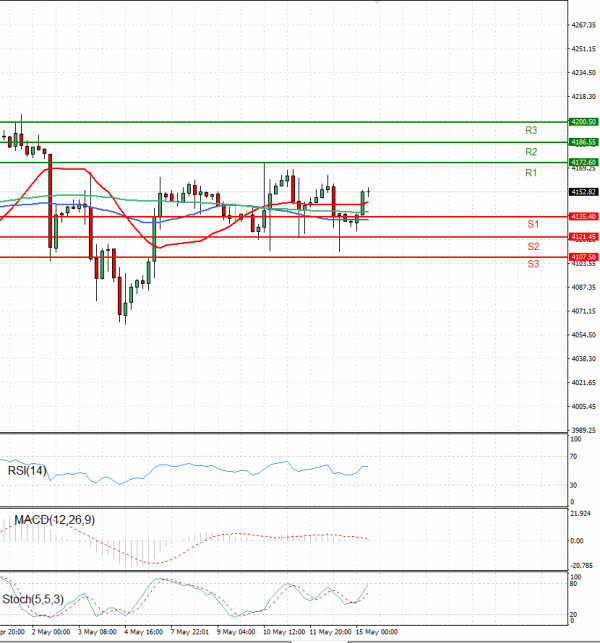
Task: Click the RSI(14) indicator label
Action: 27,471
